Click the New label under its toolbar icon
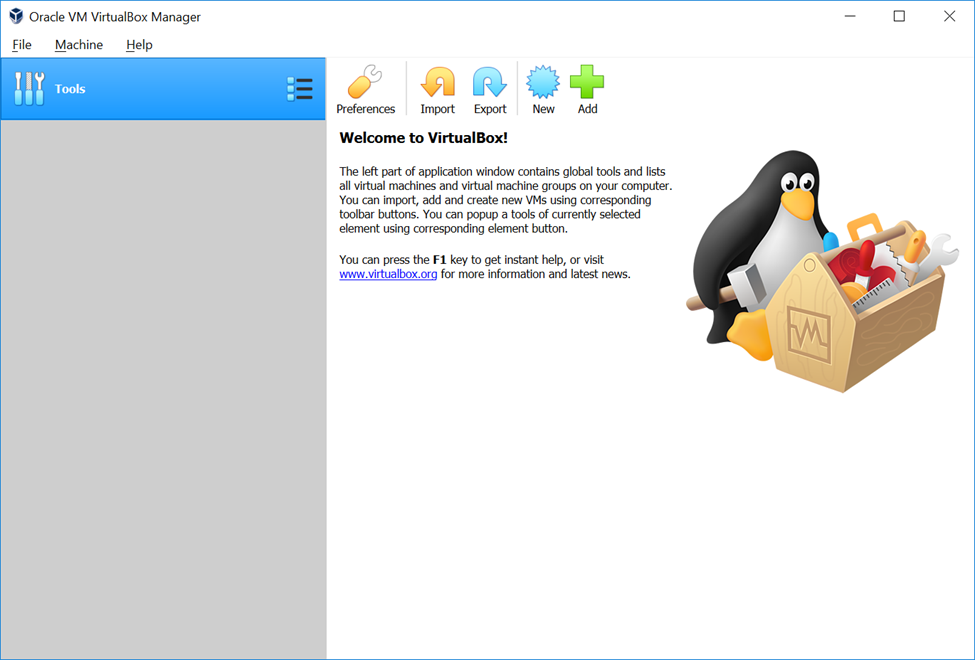 pos(542,108)
